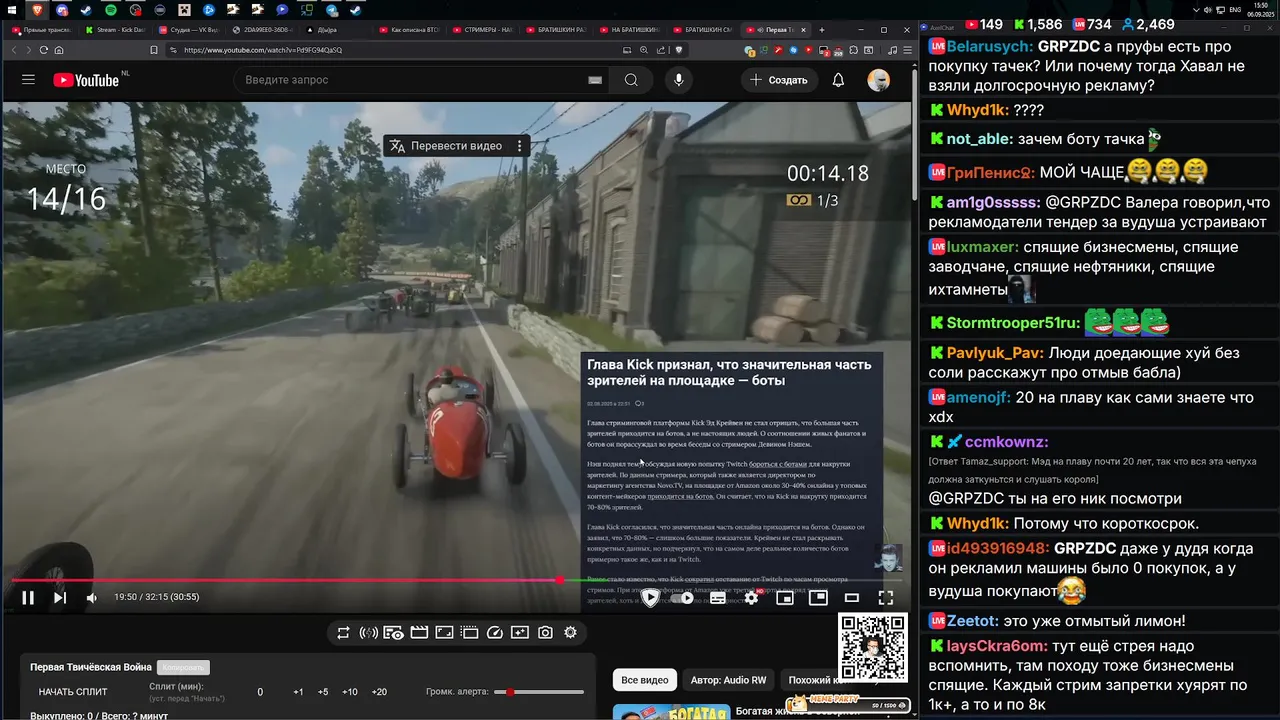Select Автор: Audio RW chip
This screenshot has height=720, width=1280.
[728, 680]
